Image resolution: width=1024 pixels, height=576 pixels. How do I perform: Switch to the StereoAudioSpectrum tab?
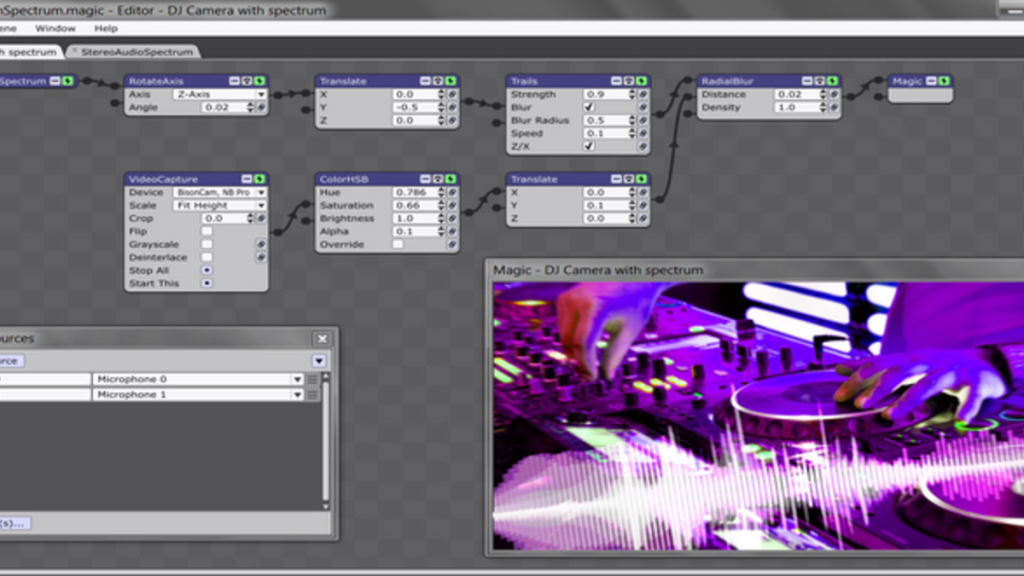click(x=135, y=51)
